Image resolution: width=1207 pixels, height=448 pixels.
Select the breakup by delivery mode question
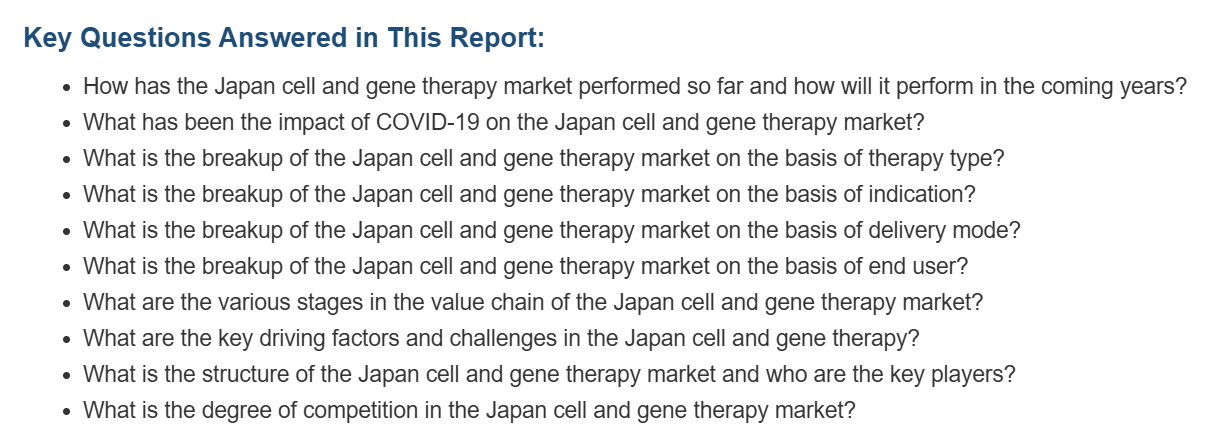click(x=552, y=230)
